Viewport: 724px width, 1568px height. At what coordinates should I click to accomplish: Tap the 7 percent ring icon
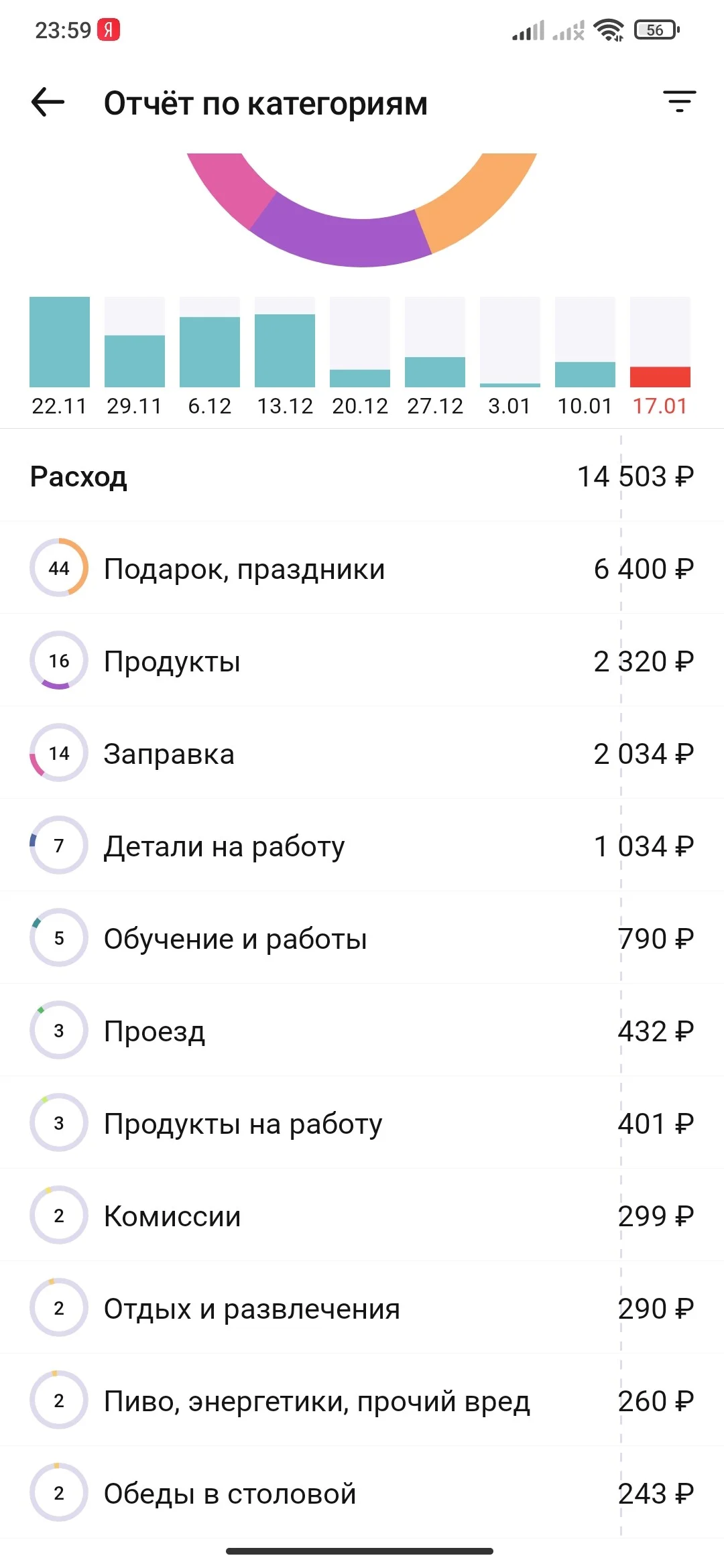click(59, 845)
